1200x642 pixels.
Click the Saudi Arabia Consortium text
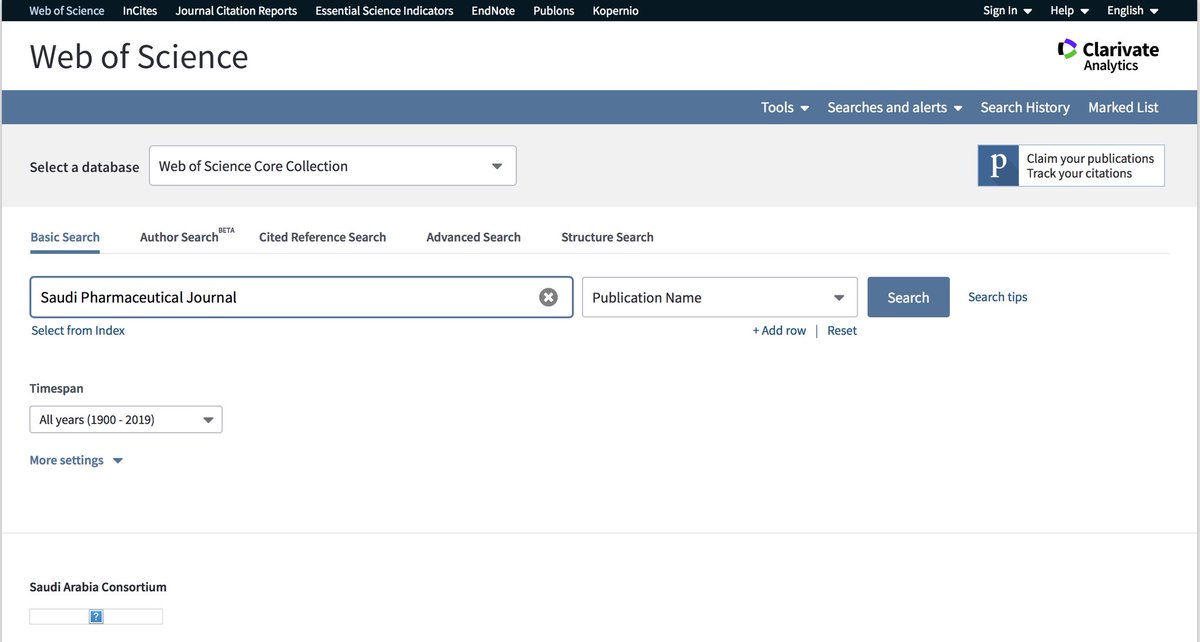pos(98,587)
